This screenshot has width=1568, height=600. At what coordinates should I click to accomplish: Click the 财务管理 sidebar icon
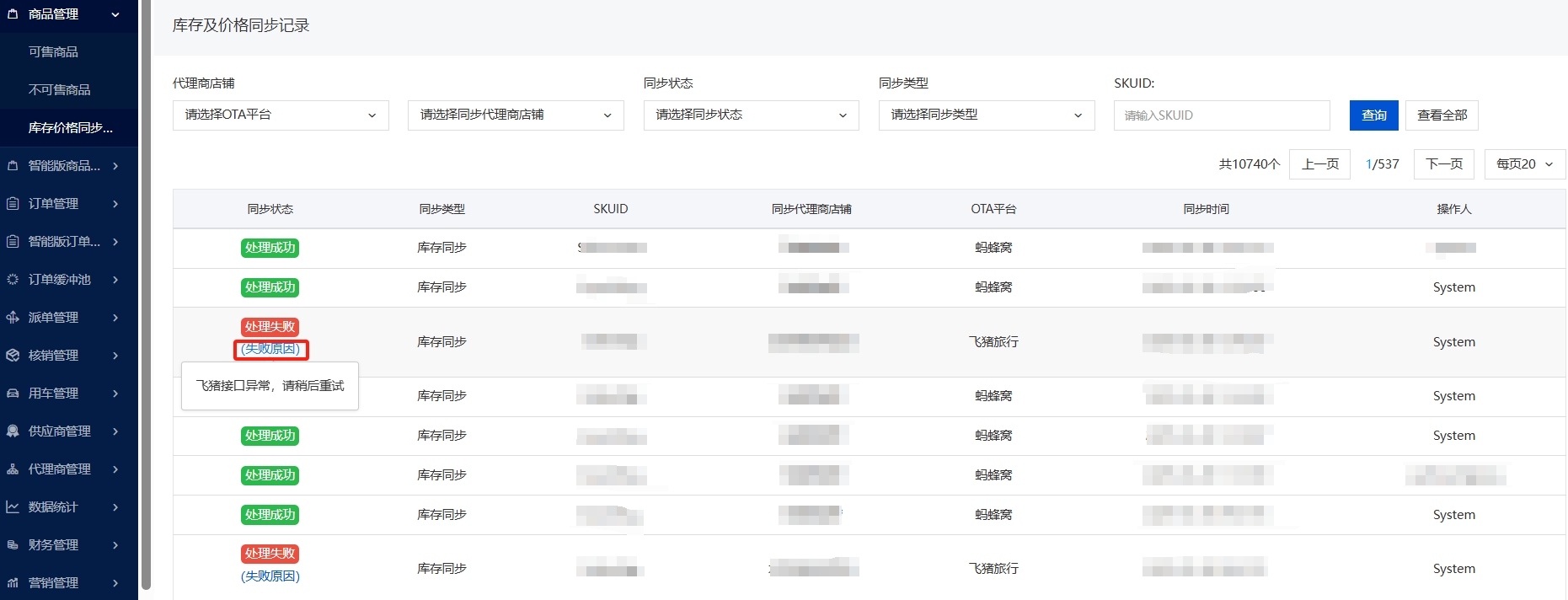[13, 544]
